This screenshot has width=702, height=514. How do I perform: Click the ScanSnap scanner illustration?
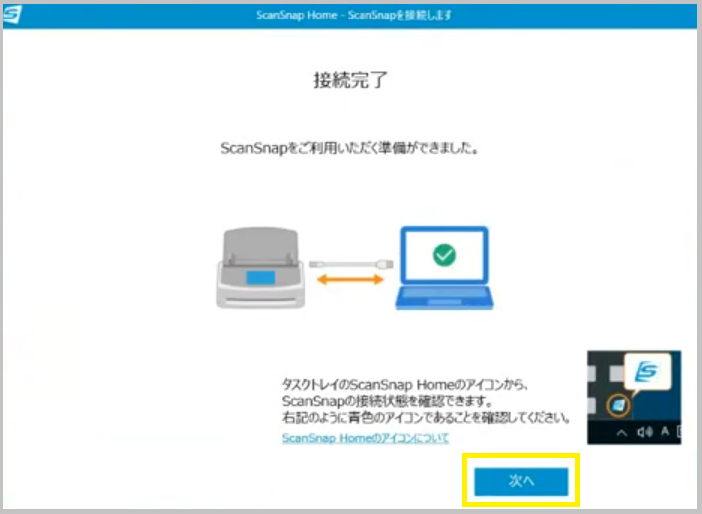pyautogui.click(x=261, y=268)
